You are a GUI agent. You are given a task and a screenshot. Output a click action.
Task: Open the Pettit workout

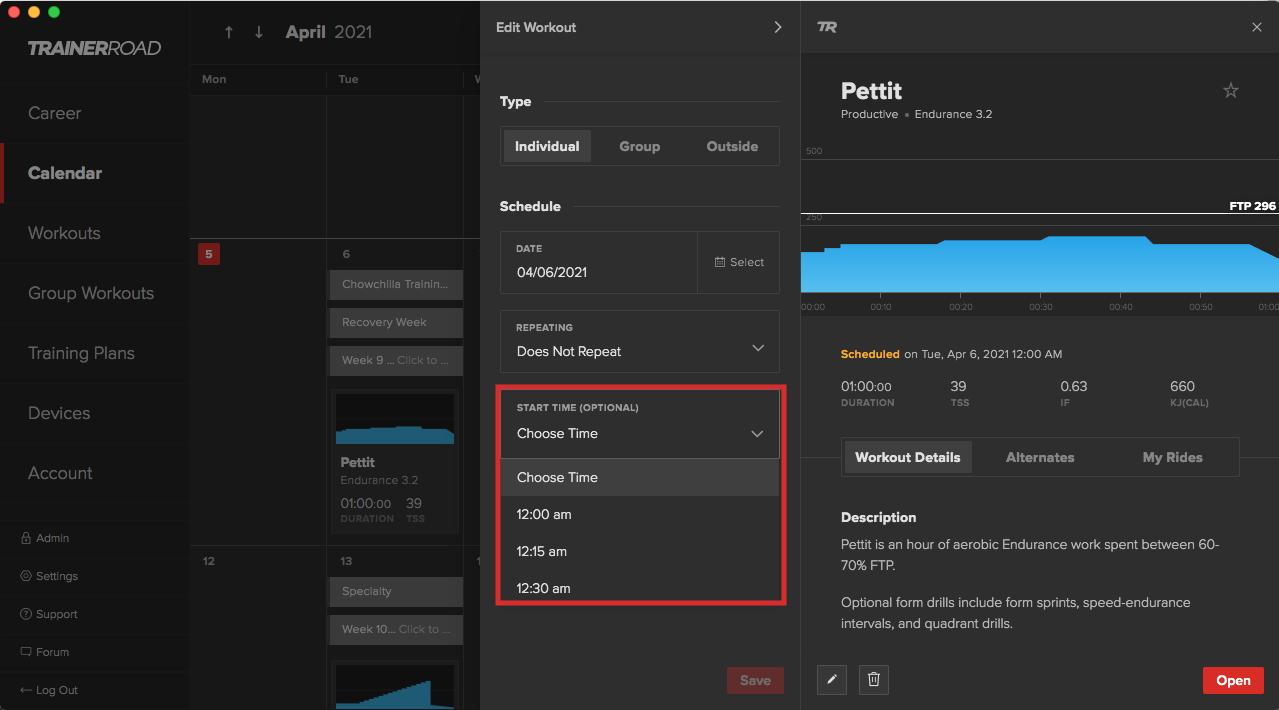click(x=1233, y=680)
